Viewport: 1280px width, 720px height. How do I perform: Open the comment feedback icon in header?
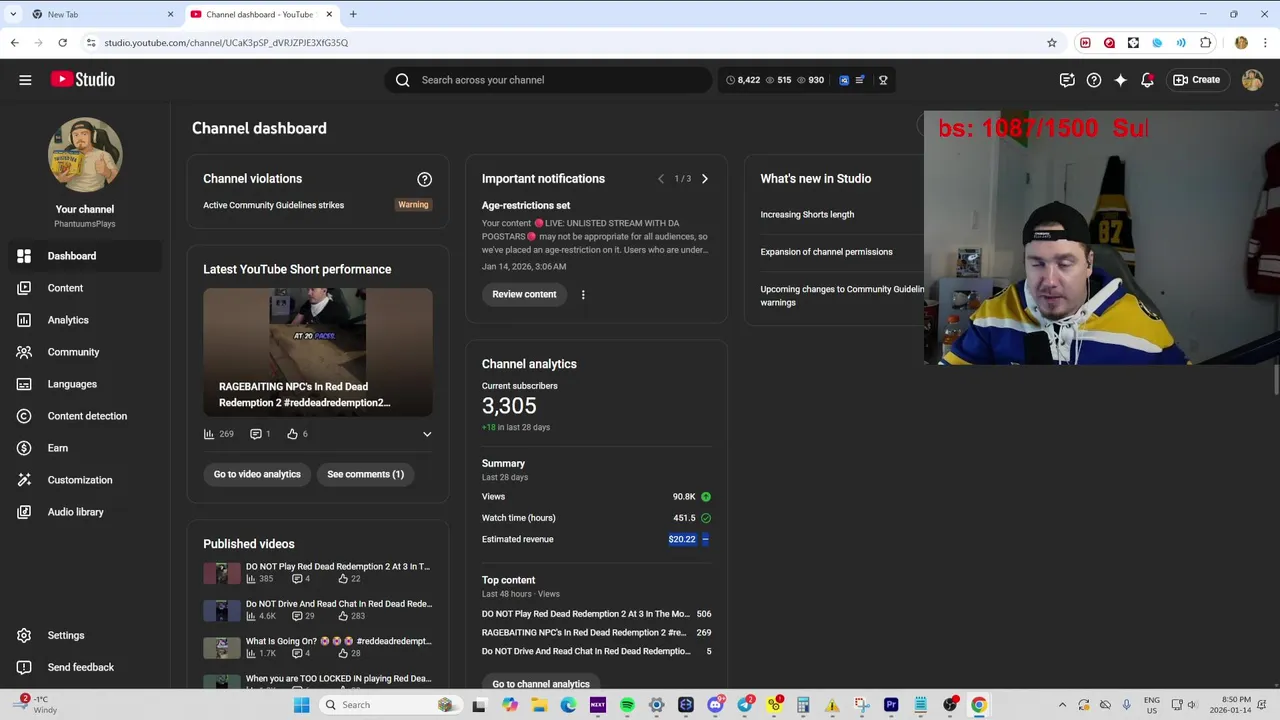click(1067, 80)
